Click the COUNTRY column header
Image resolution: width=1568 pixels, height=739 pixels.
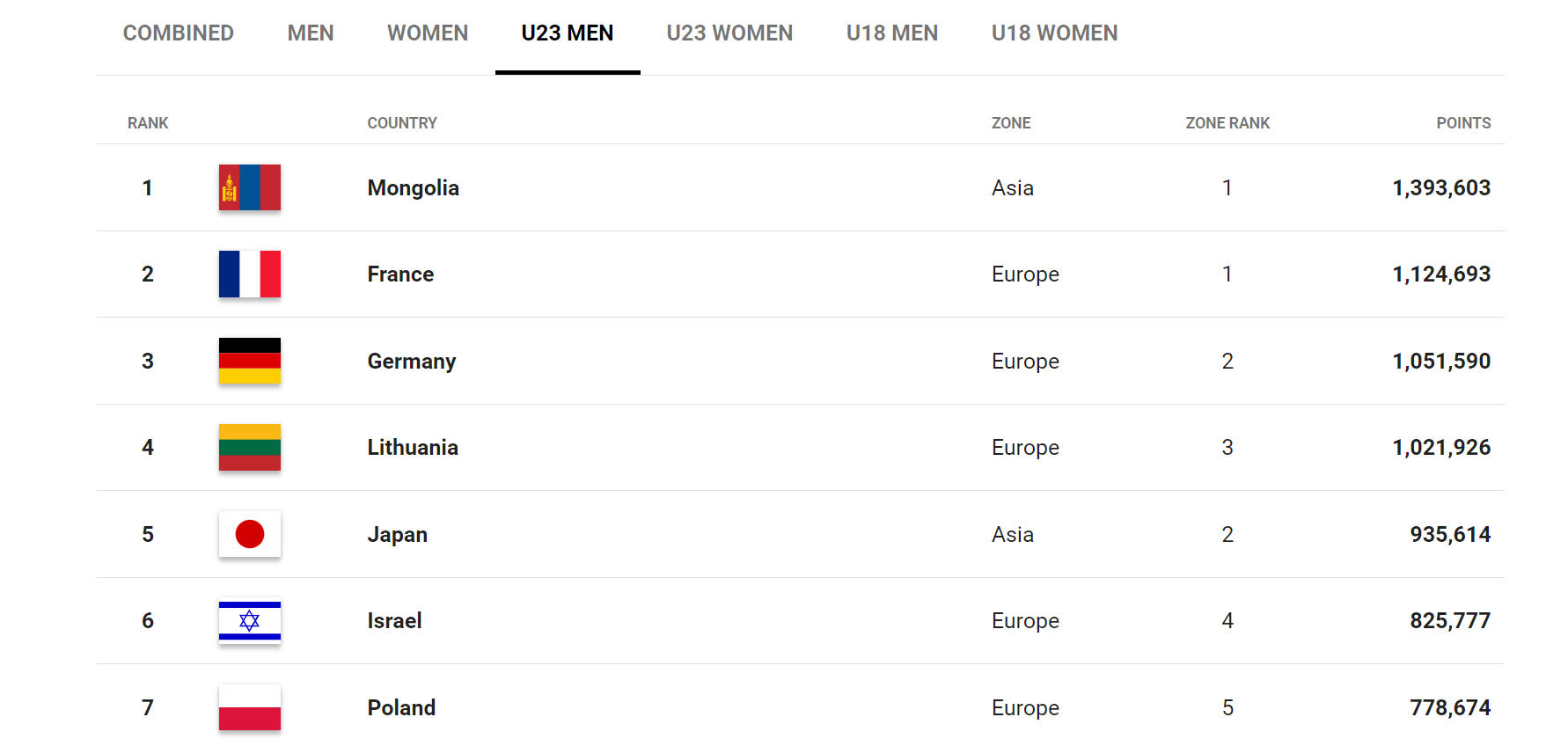[402, 123]
